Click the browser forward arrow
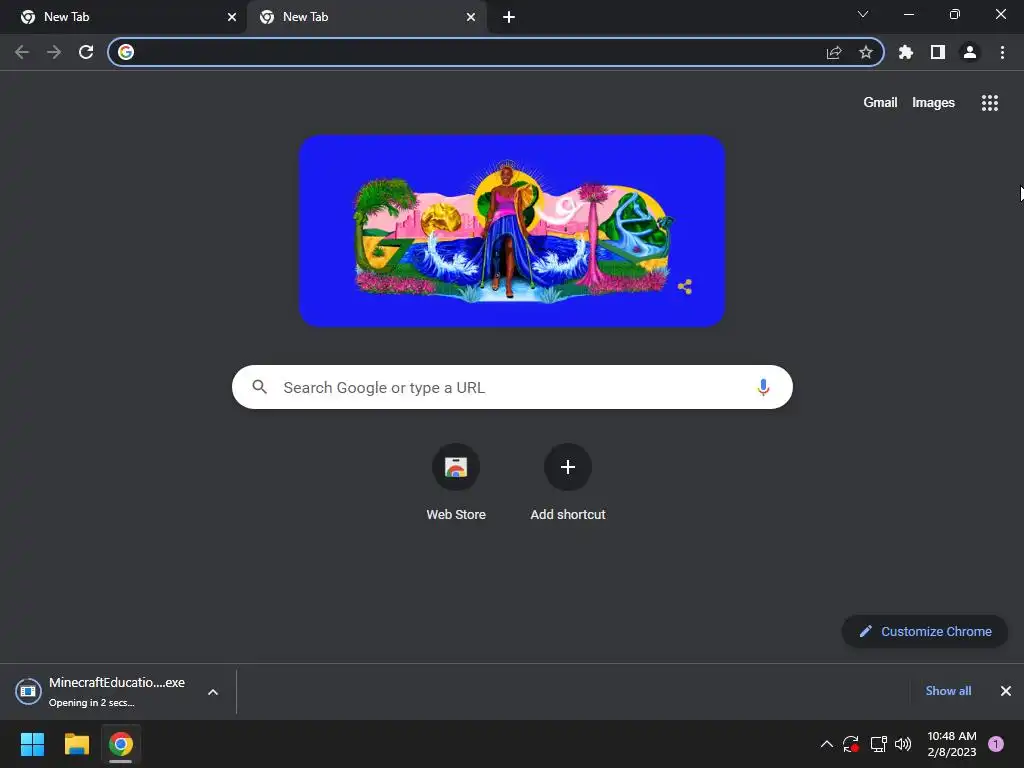This screenshot has height=768, width=1024. (54, 52)
